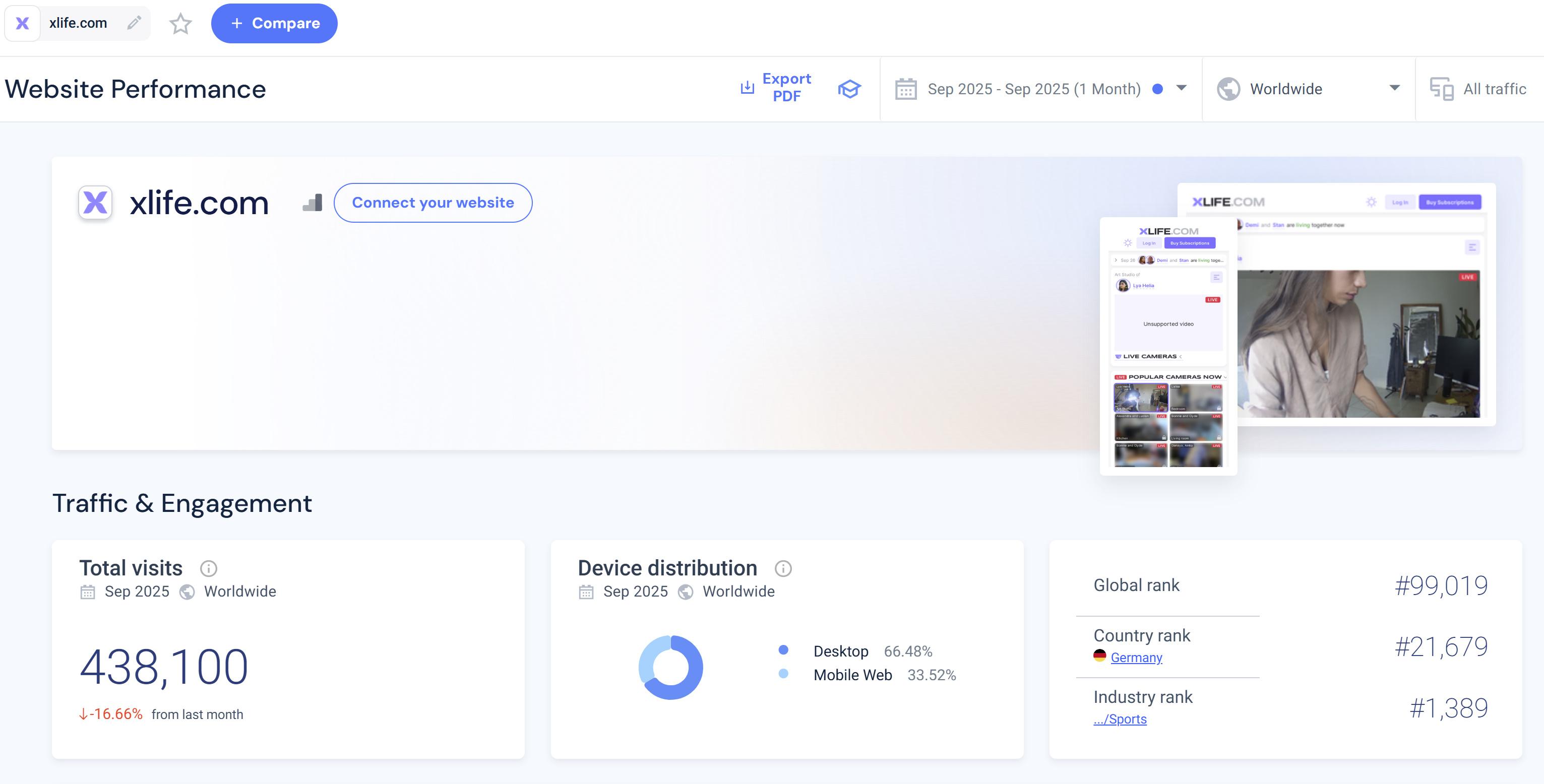The width and height of the screenshot is (1544, 784).
Task: Click the Total visits info icon
Action: pyautogui.click(x=208, y=568)
